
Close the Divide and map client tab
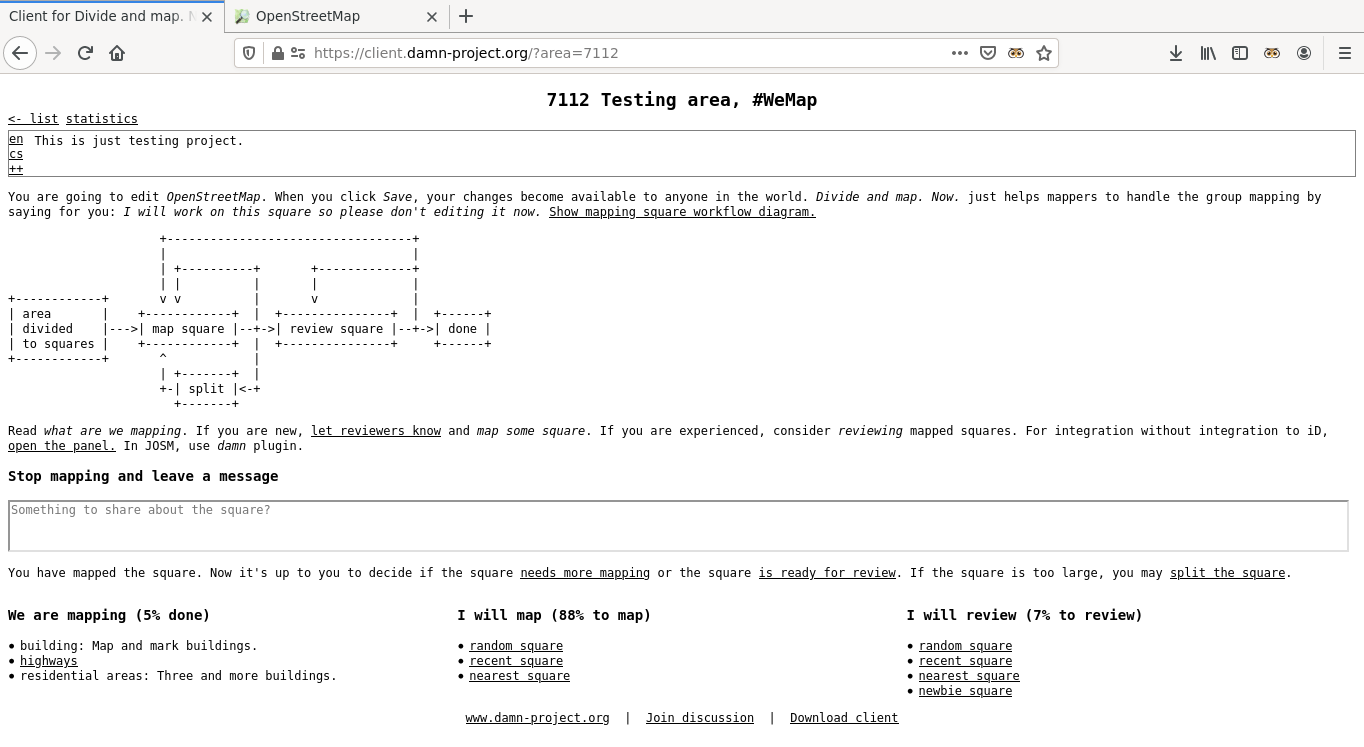(207, 16)
